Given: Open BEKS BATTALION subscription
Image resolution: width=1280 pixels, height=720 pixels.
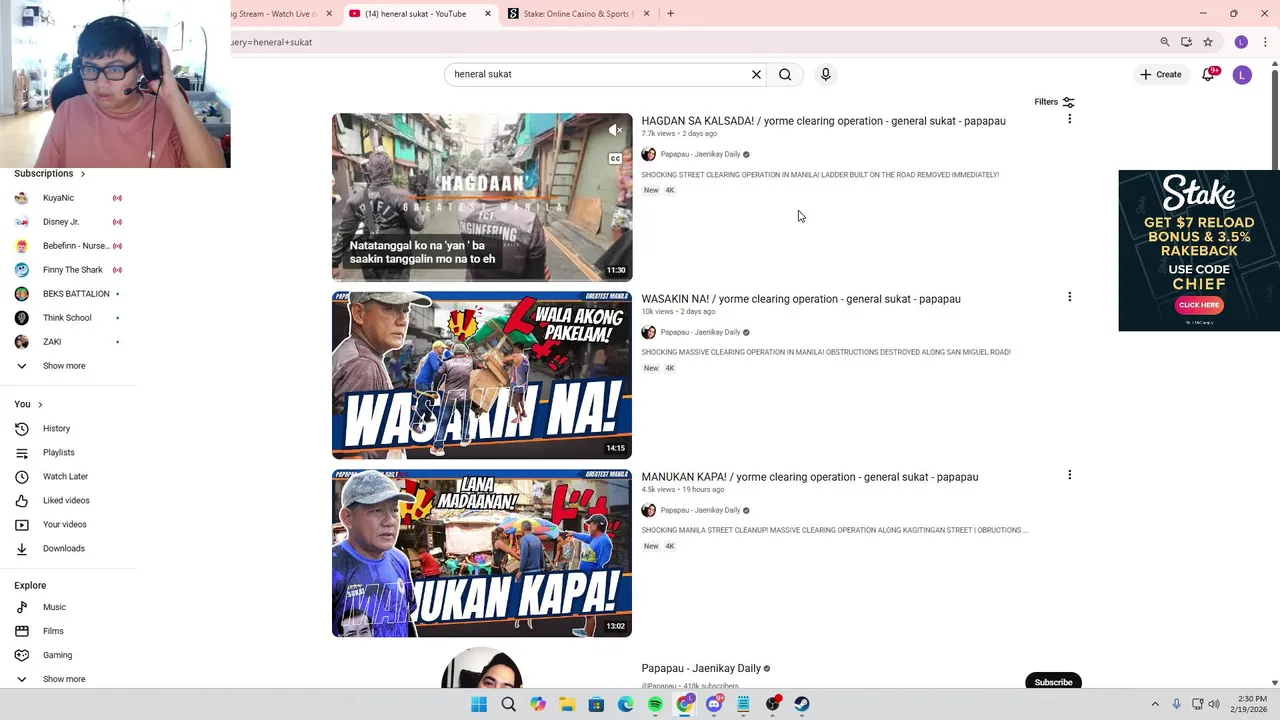Looking at the screenshot, I should point(68,294).
